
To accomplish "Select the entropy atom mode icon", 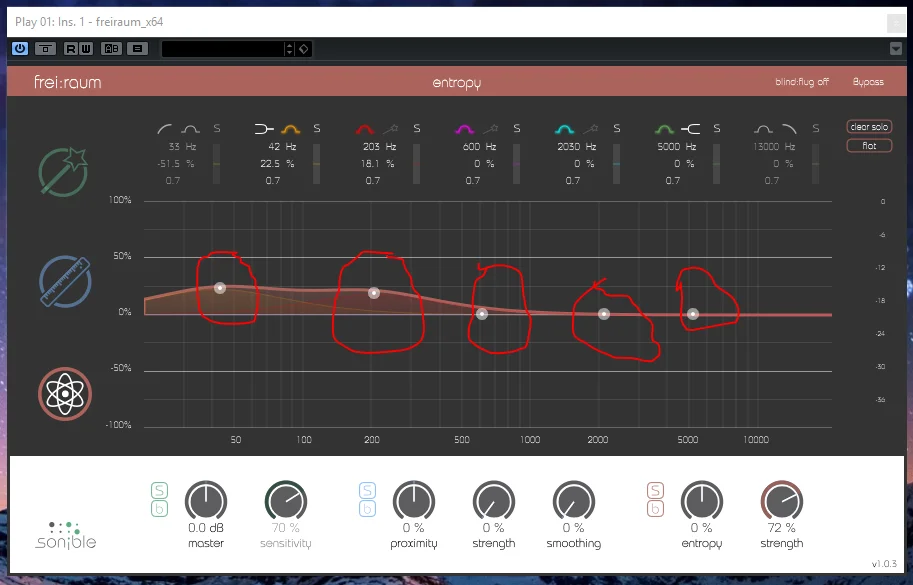I will click(65, 393).
